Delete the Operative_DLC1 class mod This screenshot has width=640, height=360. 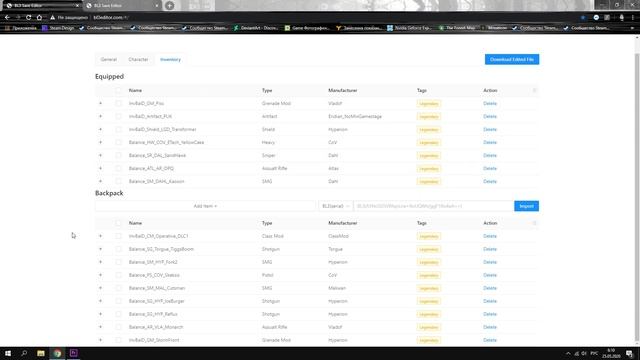point(490,236)
